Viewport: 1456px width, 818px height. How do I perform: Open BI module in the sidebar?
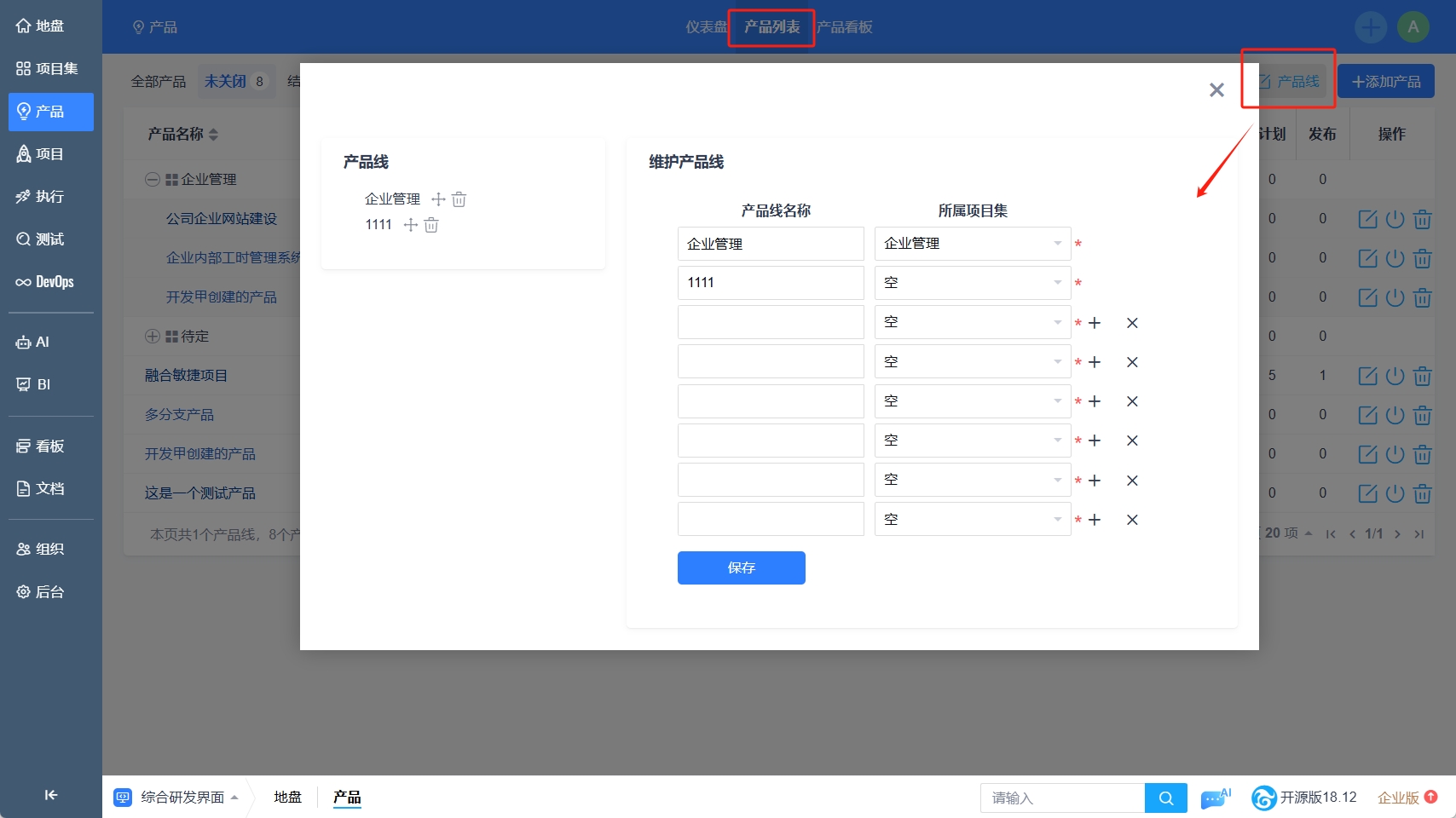coord(34,384)
